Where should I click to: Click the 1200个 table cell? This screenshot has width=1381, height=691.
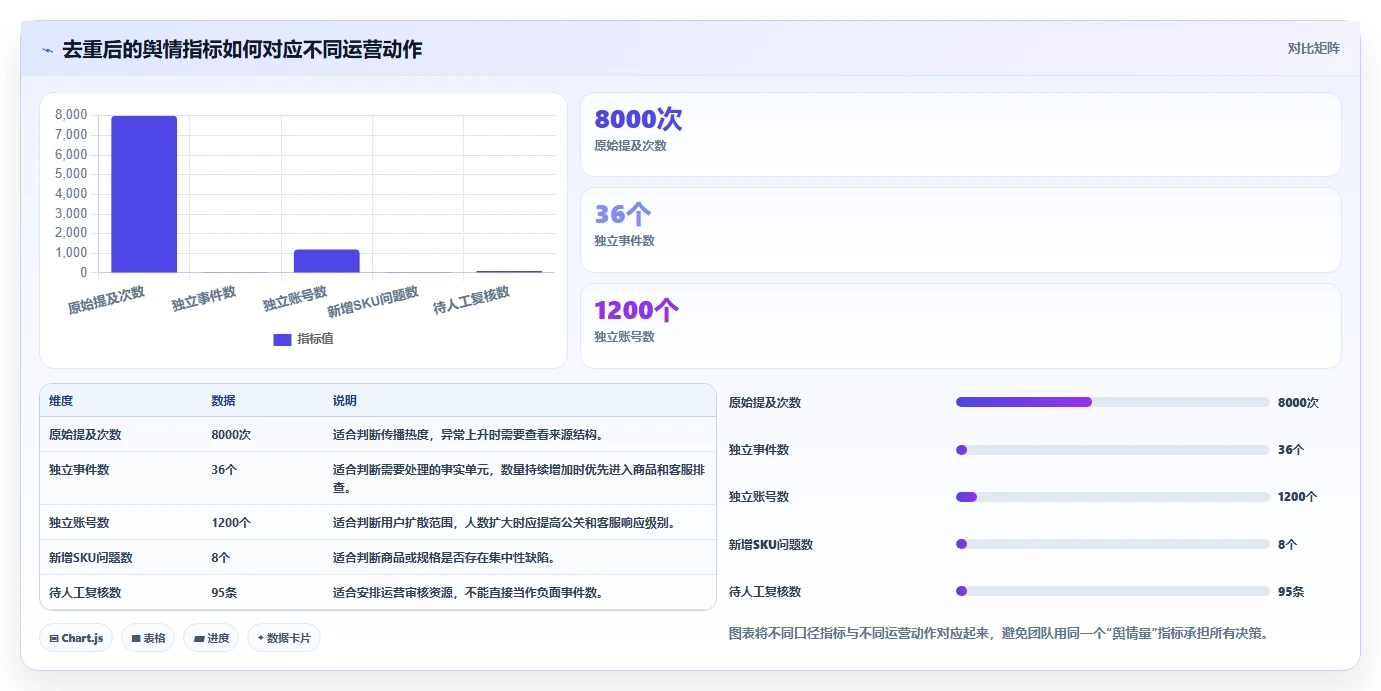pyautogui.click(x=231, y=523)
